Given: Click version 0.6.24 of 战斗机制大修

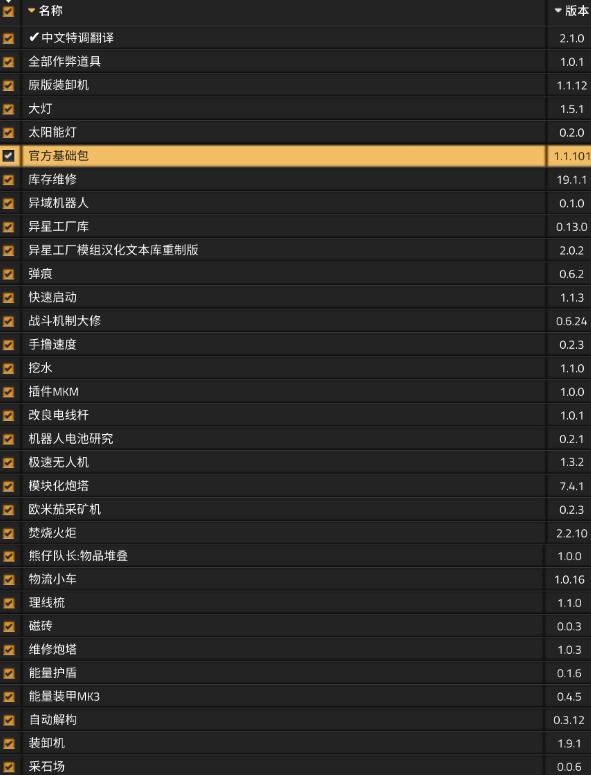Looking at the screenshot, I should (572, 321).
